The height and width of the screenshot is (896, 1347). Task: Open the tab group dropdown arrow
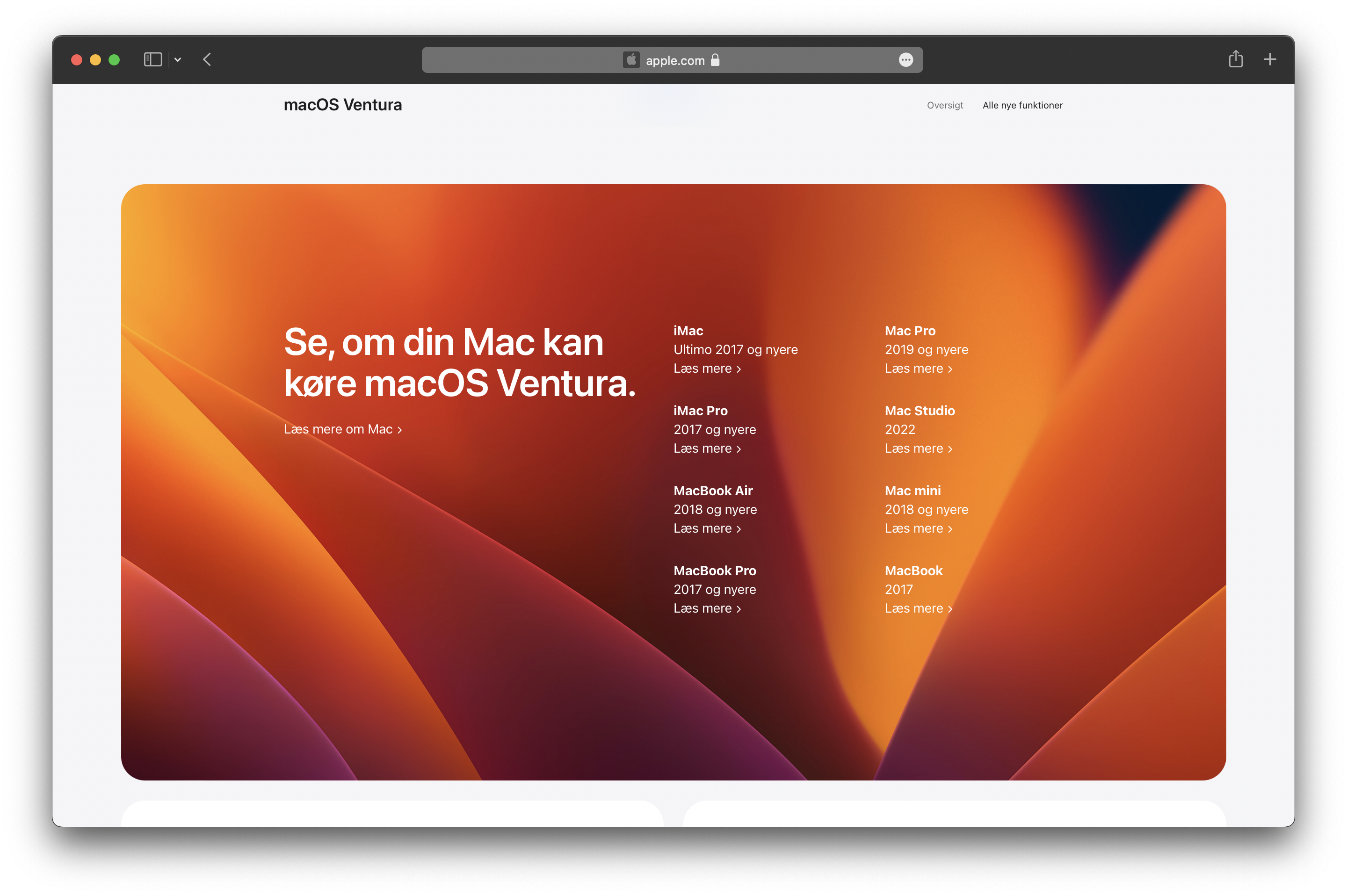[178, 59]
